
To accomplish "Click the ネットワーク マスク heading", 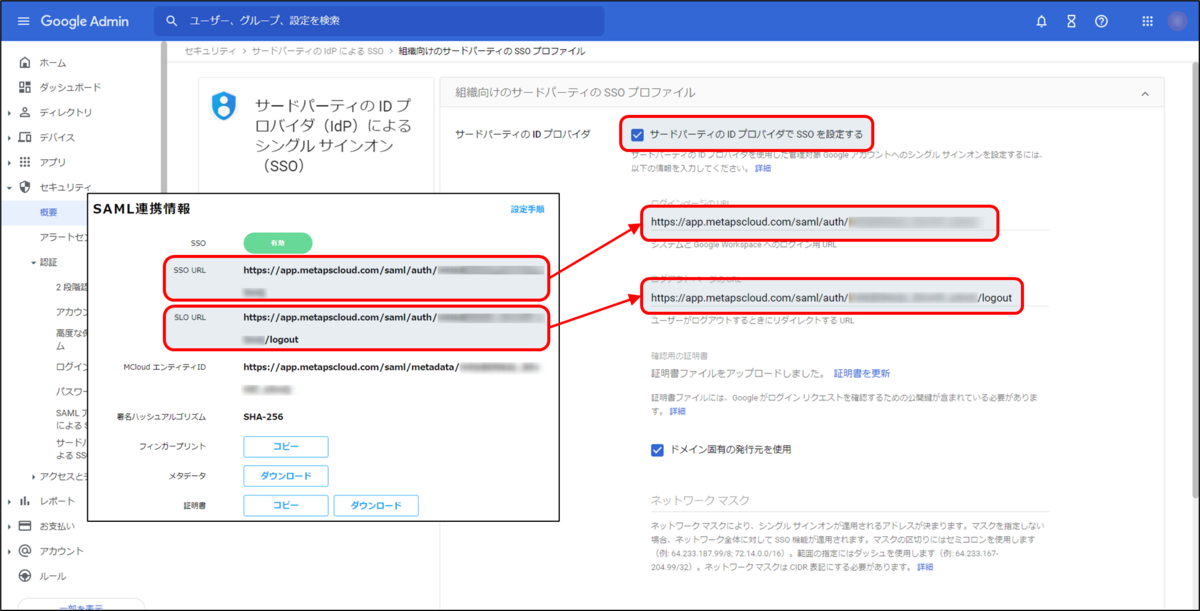I will pos(700,500).
